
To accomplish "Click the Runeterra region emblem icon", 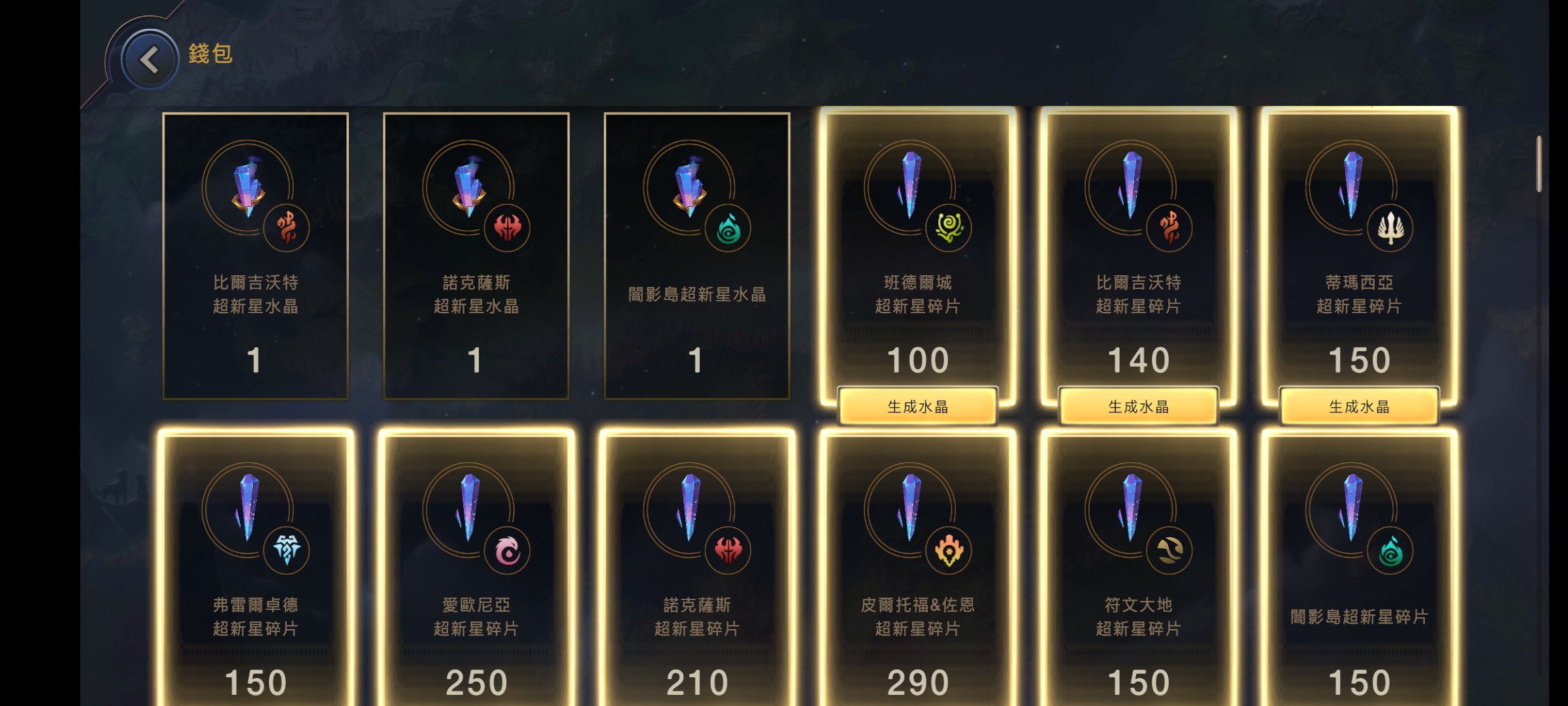I will point(1169,550).
